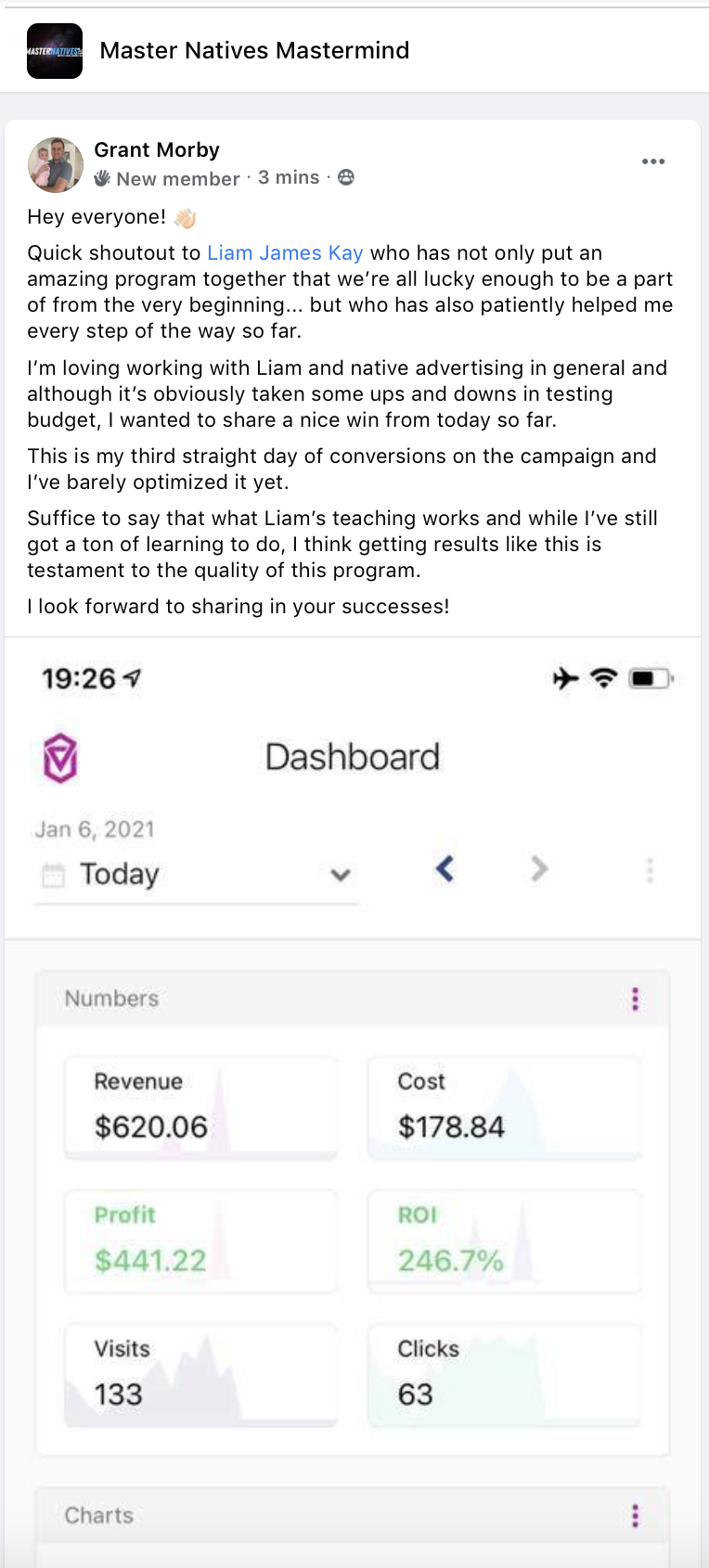This screenshot has height=1568, width=709.
Task: Select the Profit $441.22 card
Action: [x=200, y=1241]
